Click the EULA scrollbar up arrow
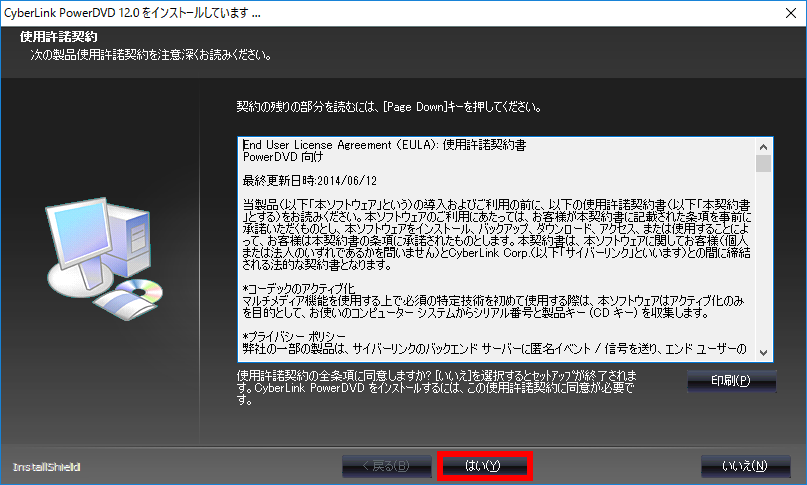The image size is (807, 485). (763, 147)
